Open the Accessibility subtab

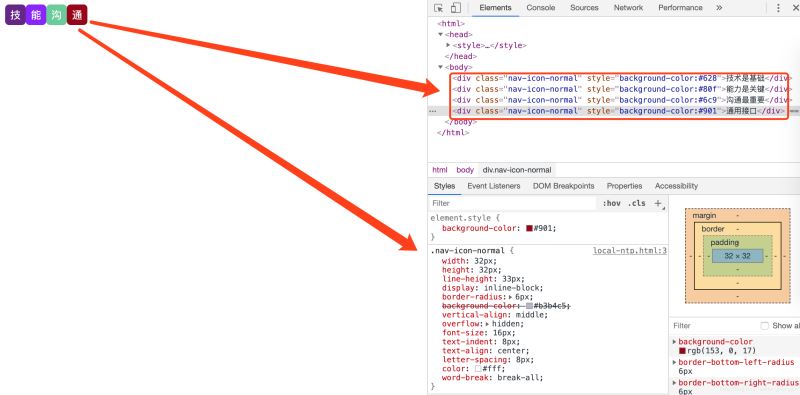coord(676,186)
